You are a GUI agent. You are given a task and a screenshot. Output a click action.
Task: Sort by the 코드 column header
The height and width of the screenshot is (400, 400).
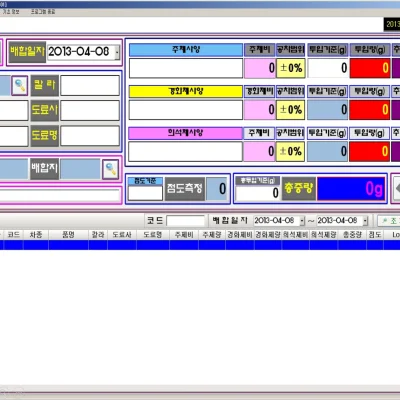14,235
